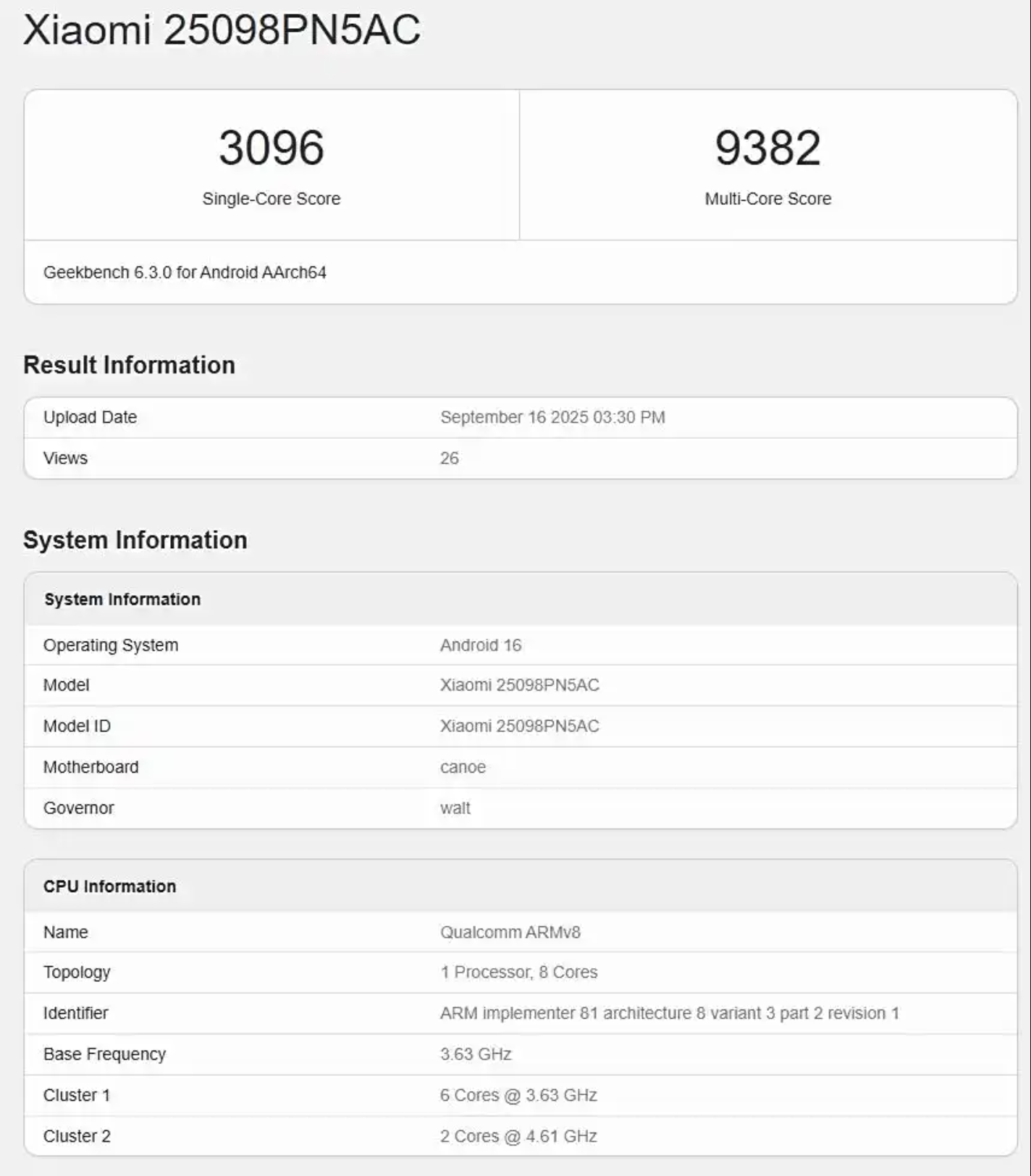Click the Motherboard label
This screenshot has width=1031, height=1176.
(91, 767)
